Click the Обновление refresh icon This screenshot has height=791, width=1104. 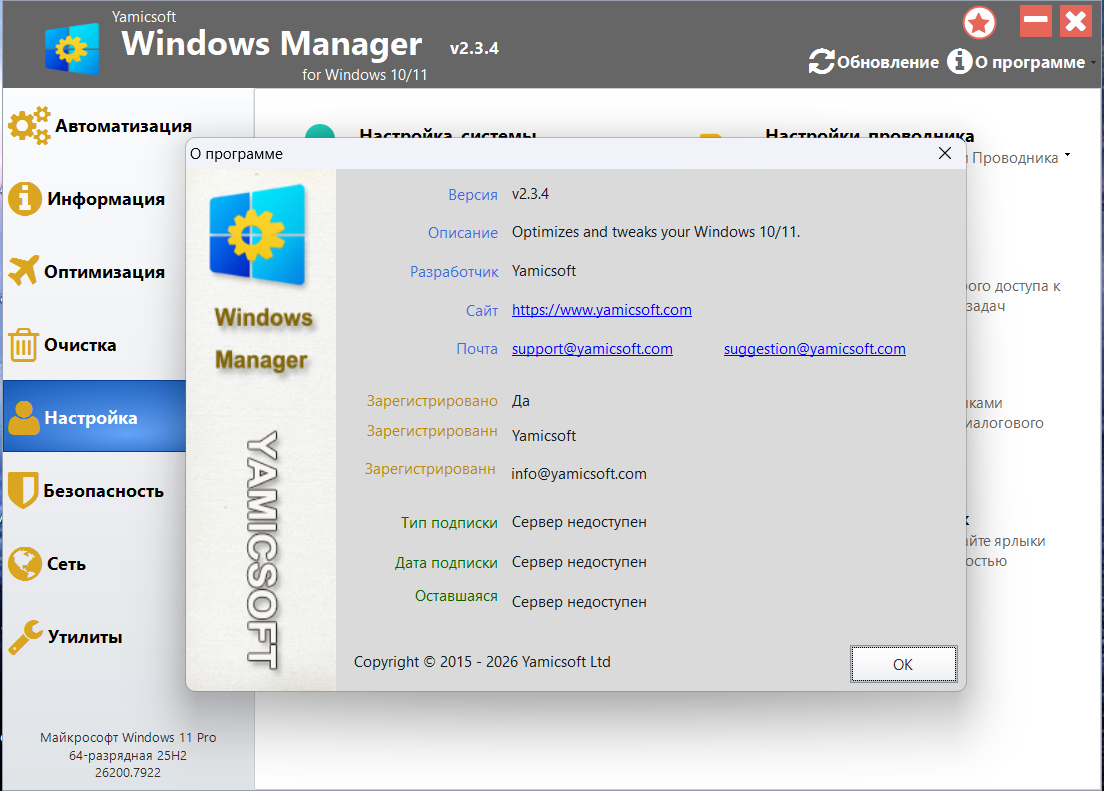[821, 62]
